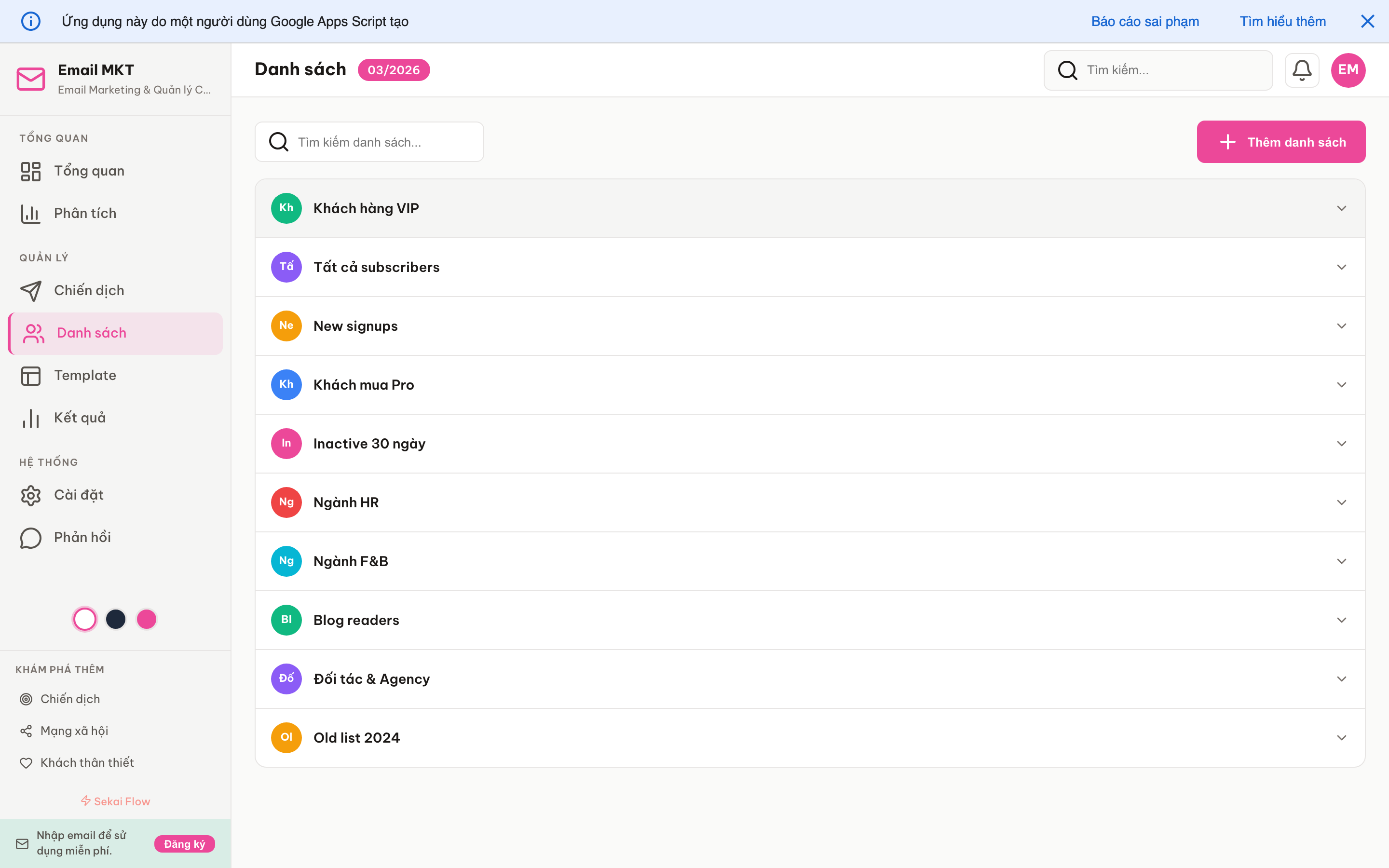Click the Email MKT mail logo

[30, 78]
